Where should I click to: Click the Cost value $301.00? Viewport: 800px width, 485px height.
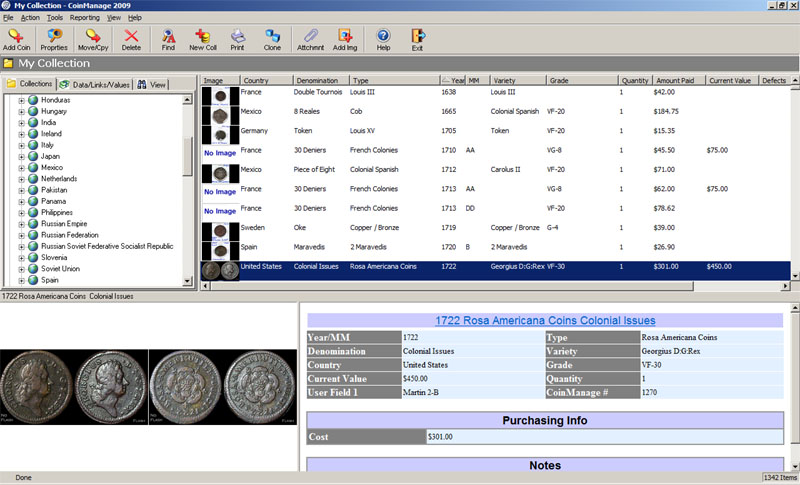tap(440, 437)
